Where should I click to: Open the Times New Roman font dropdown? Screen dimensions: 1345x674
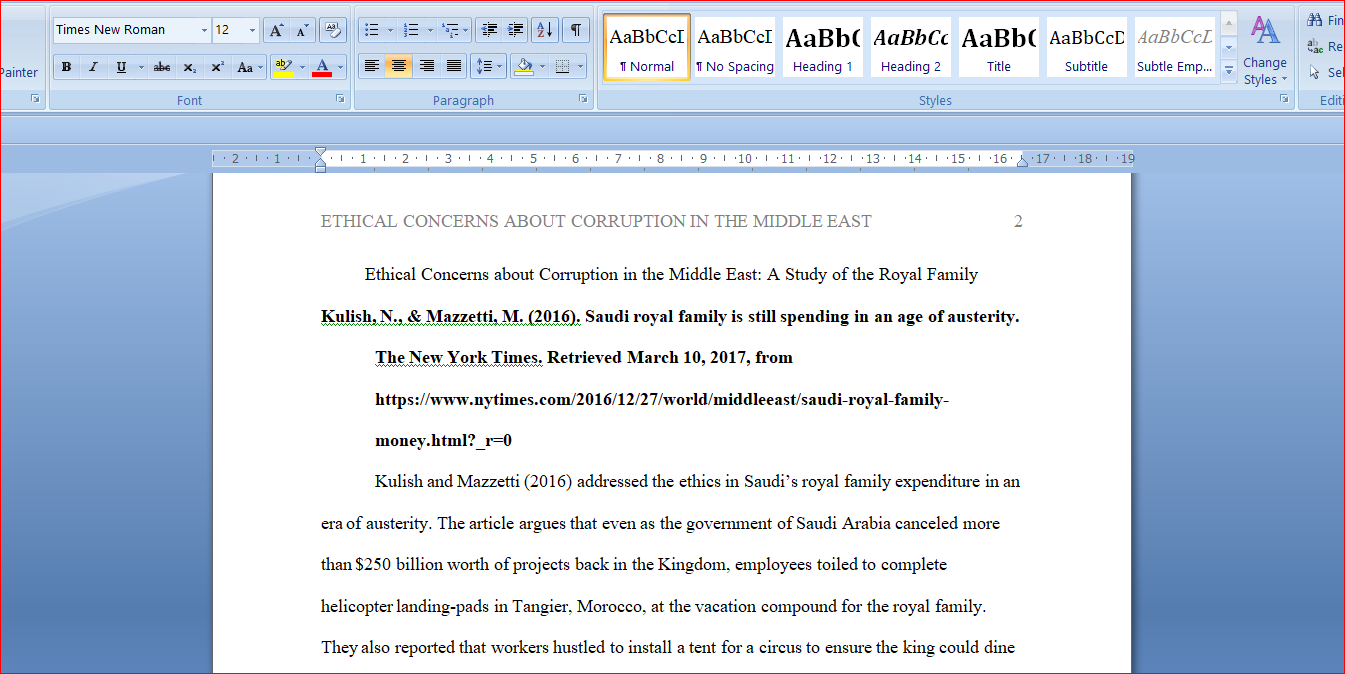click(204, 30)
